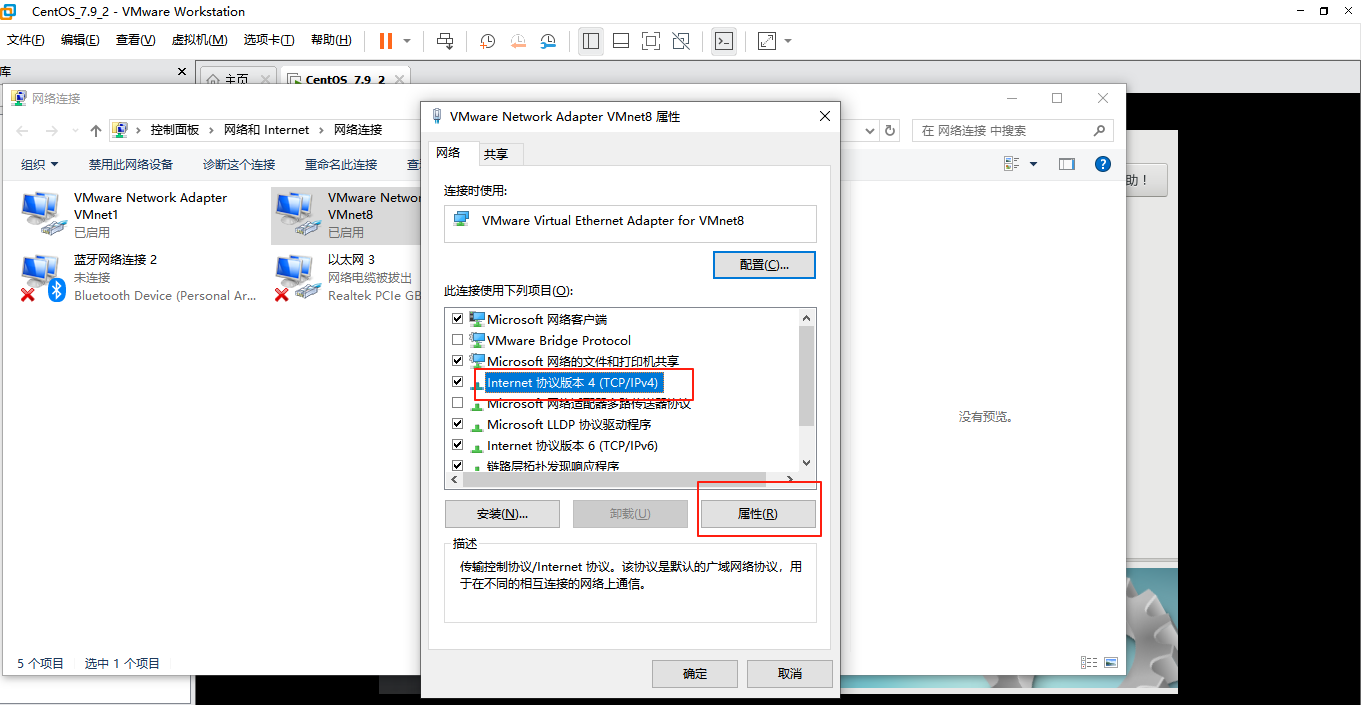Send Ctrl+Alt+Del to the virtual machine
The image size is (1361, 705).
pos(446,41)
